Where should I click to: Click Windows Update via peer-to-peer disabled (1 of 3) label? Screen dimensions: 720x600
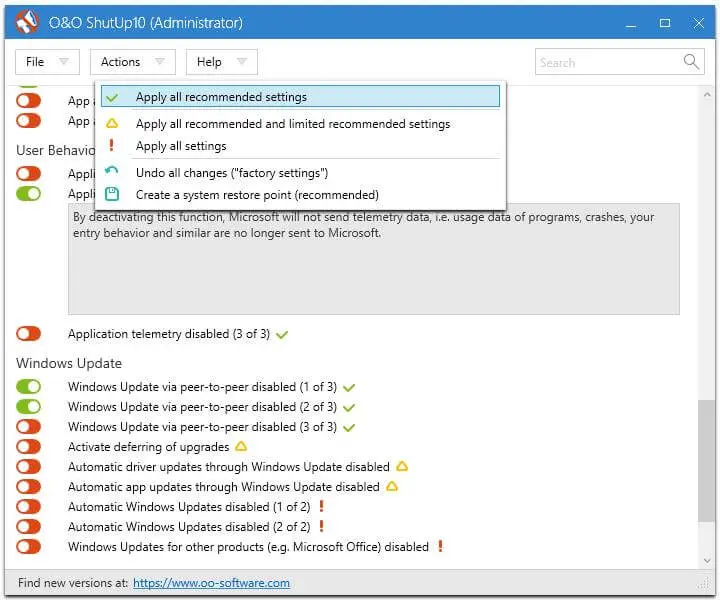coord(202,387)
